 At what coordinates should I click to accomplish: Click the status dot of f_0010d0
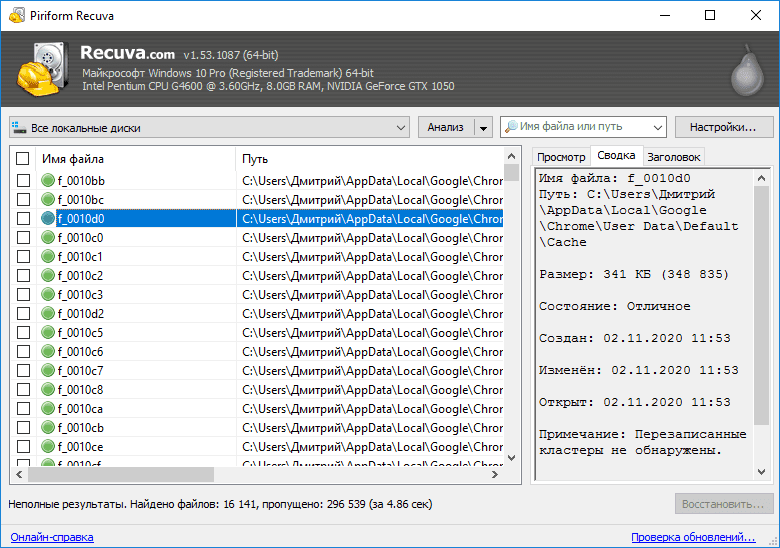48,218
